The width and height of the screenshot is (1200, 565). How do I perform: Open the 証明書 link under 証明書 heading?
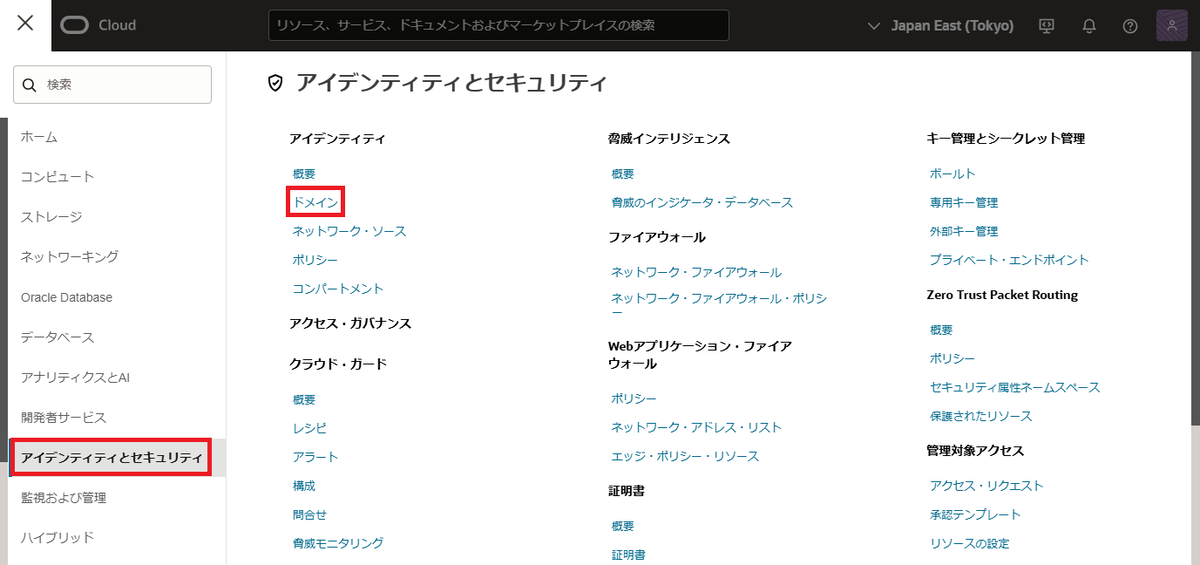[x=628, y=554]
